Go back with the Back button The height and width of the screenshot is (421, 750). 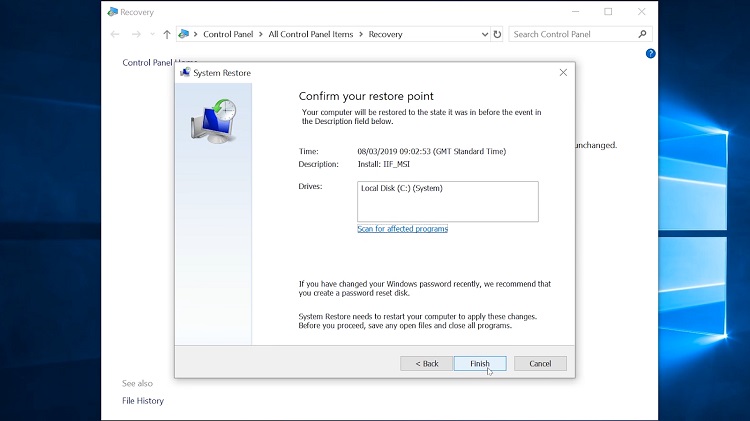point(426,364)
